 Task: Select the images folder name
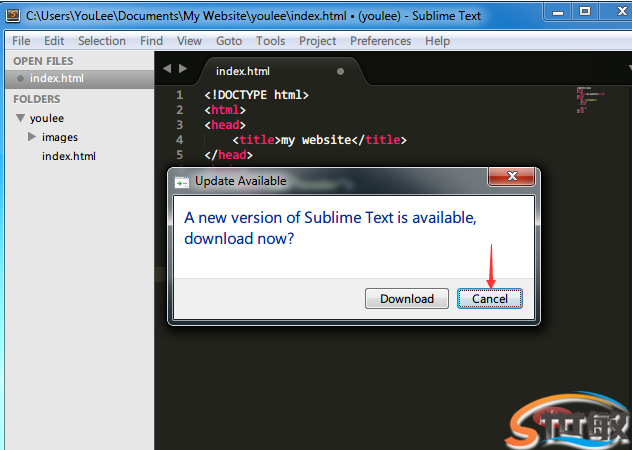[x=60, y=138]
